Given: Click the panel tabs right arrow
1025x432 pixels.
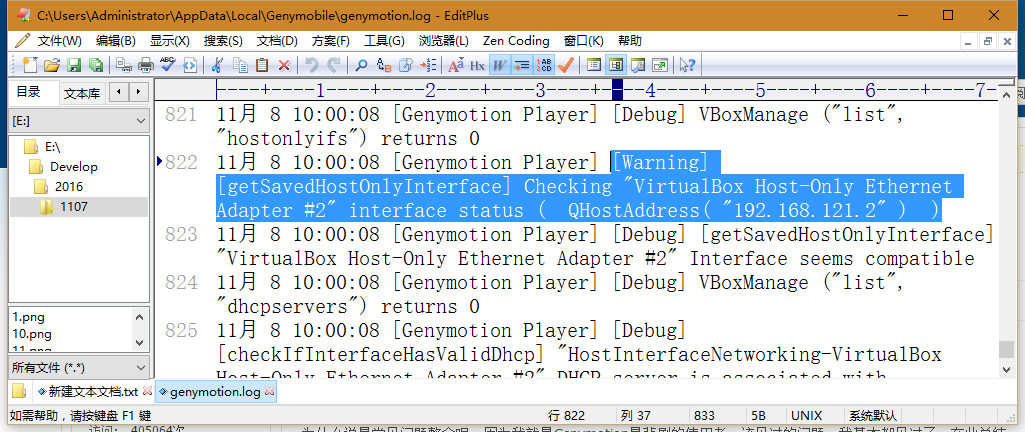Looking at the screenshot, I should tap(138, 93).
